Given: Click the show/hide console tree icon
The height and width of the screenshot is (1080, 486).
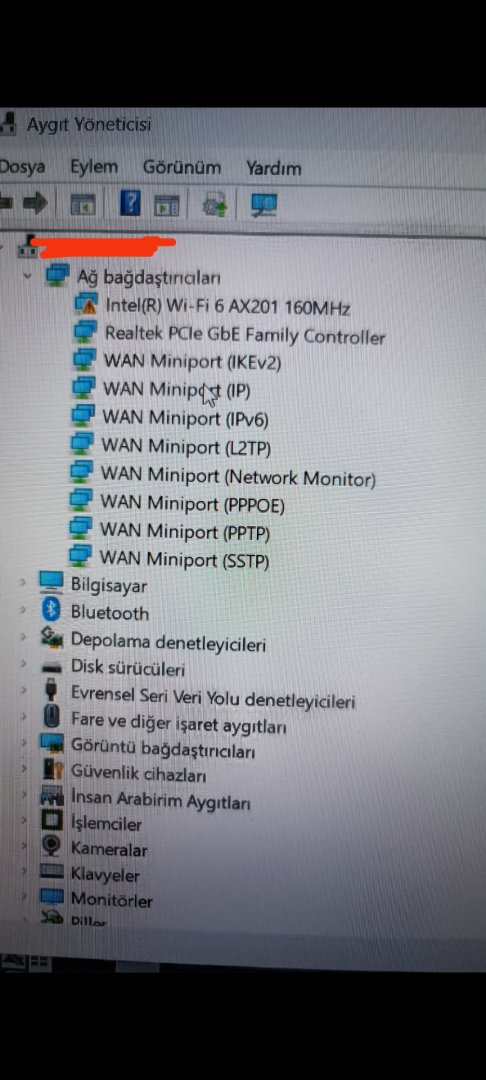Looking at the screenshot, I should 83,204.
